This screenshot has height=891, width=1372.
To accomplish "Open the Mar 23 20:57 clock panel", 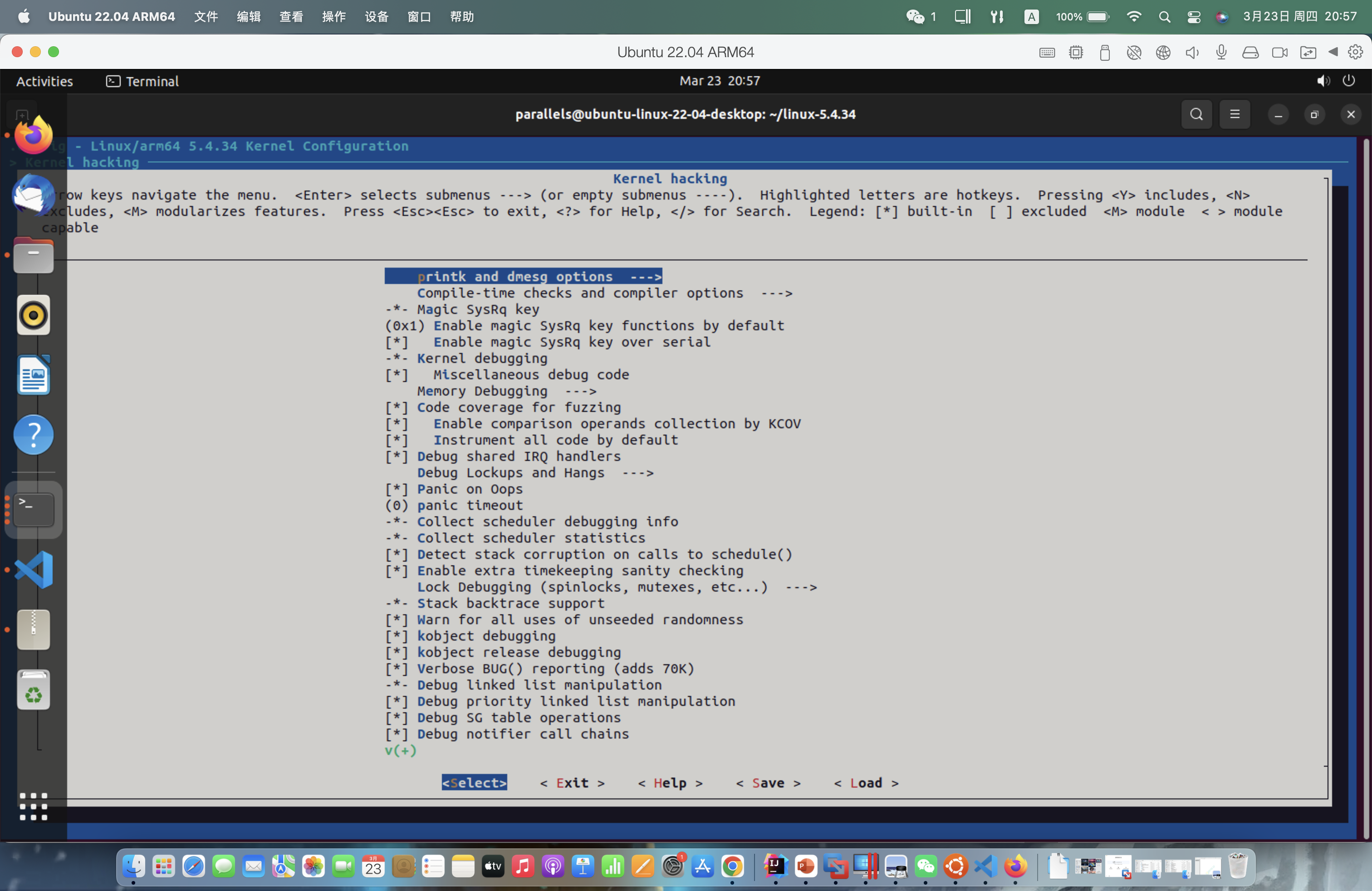I will pos(720,81).
